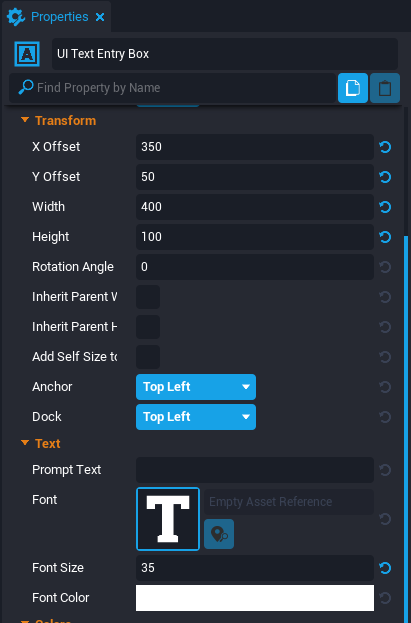This screenshot has height=623, width=411.
Task: Copy properties with the copy icon
Action: click(x=353, y=88)
